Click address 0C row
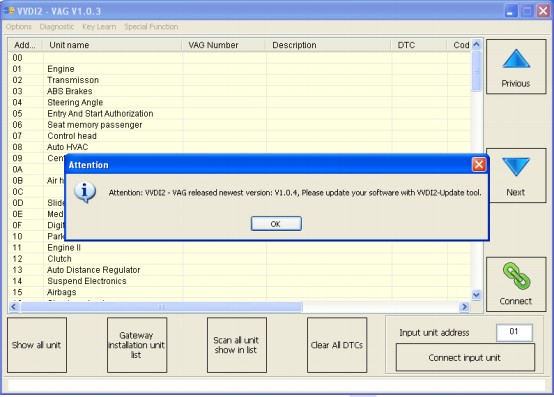The height and width of the screenshot is (397, 554). pyautogui.click(x=37, y=192)
